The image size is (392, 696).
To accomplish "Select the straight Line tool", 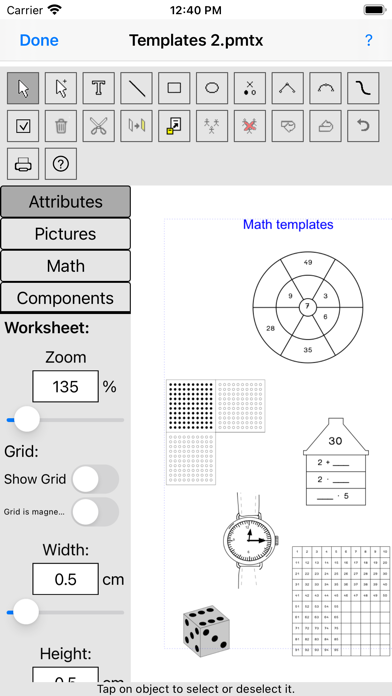I will click(136, 88).
